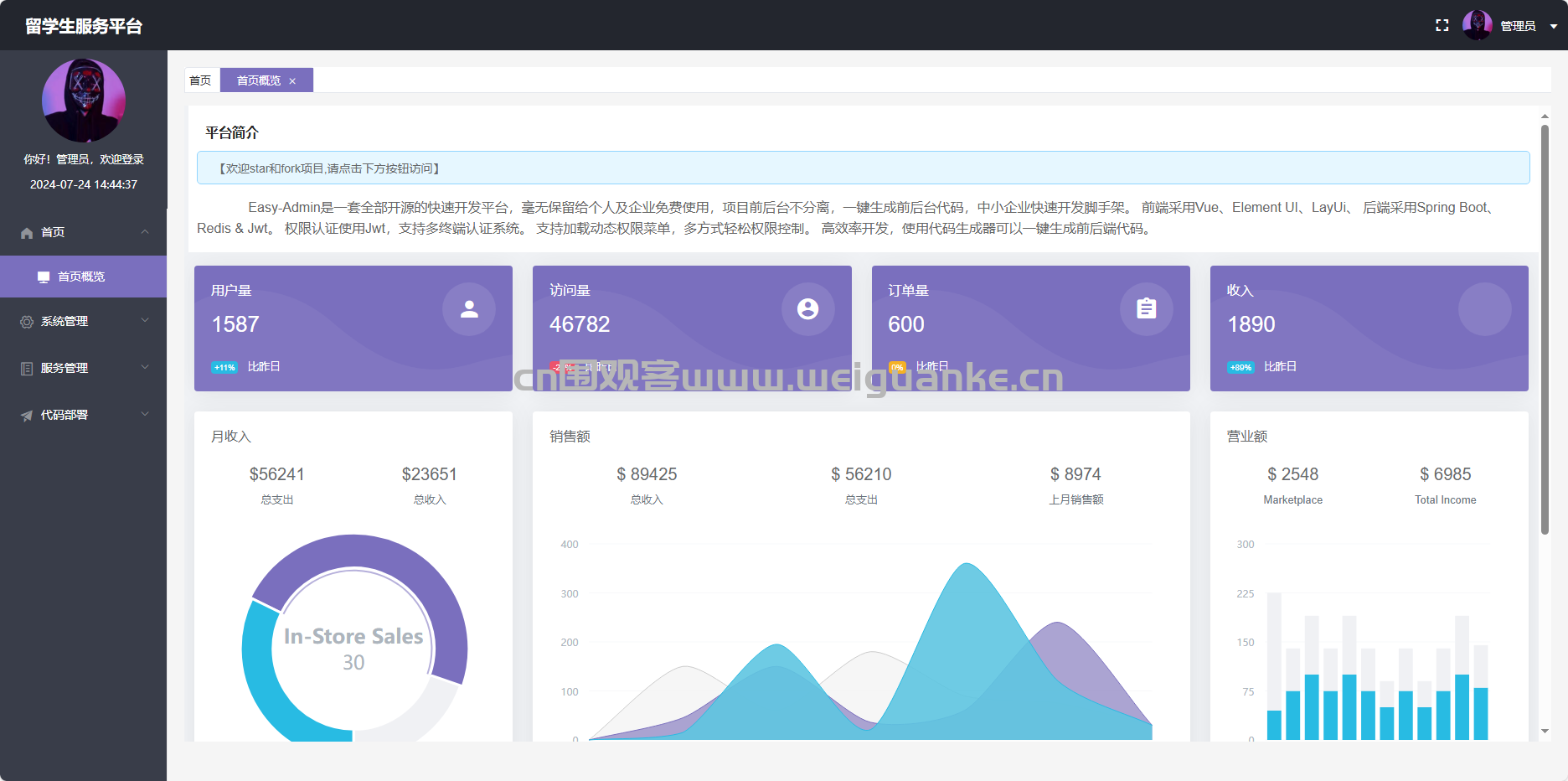Click the account icon on 访问量 card

(807, 309)
